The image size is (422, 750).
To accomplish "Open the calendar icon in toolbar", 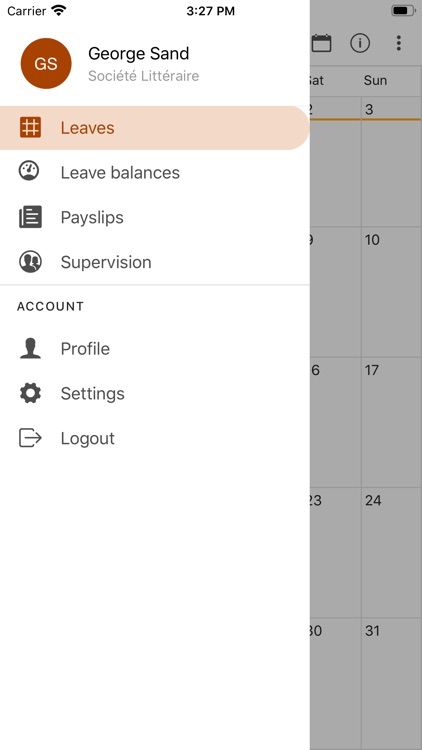I will tap(322, 43).
